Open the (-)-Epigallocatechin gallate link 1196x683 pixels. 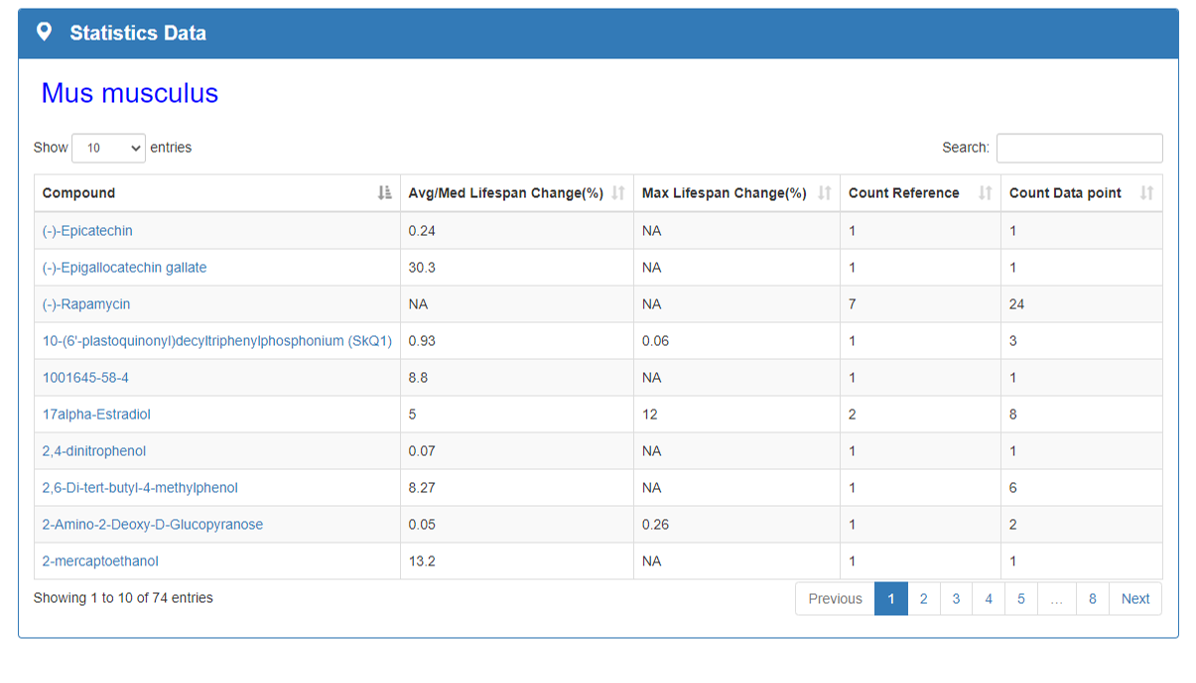pyautogui.click(x=124, y=268)
